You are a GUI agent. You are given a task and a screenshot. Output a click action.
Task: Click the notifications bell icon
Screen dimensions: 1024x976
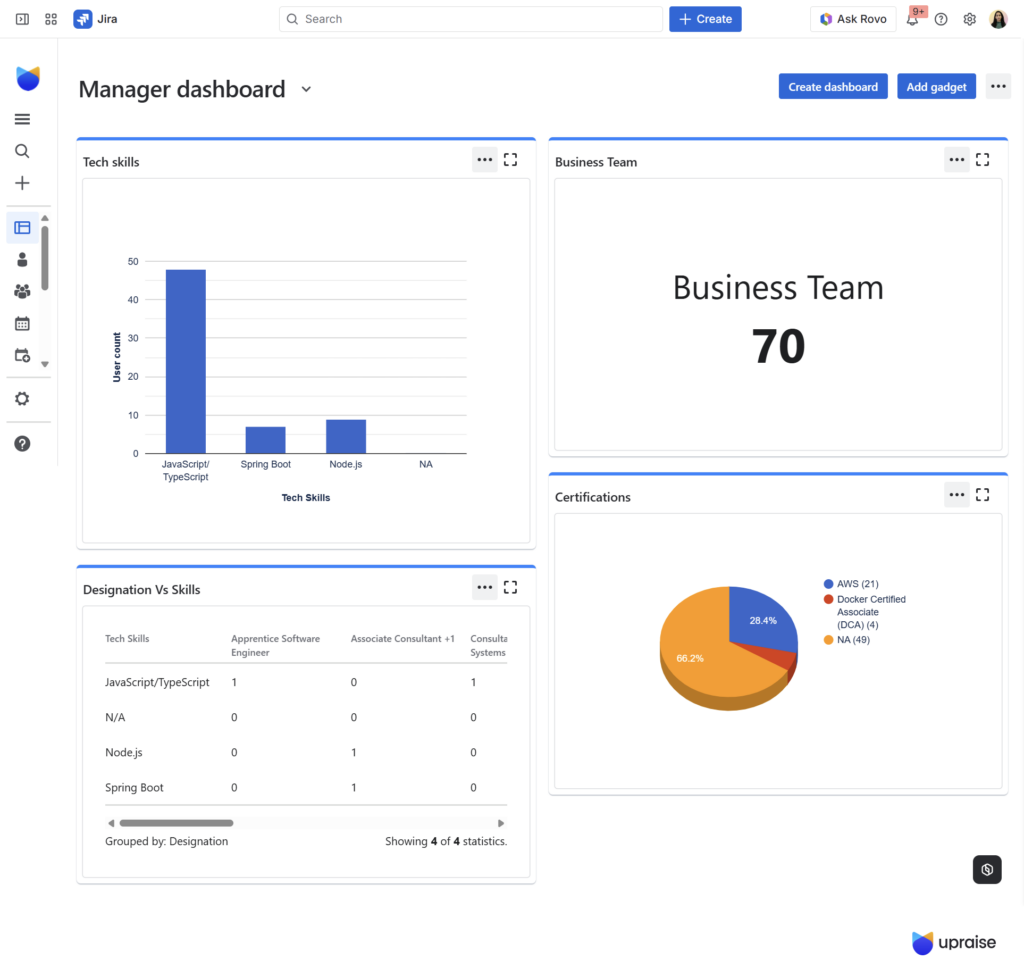[912, 19]
